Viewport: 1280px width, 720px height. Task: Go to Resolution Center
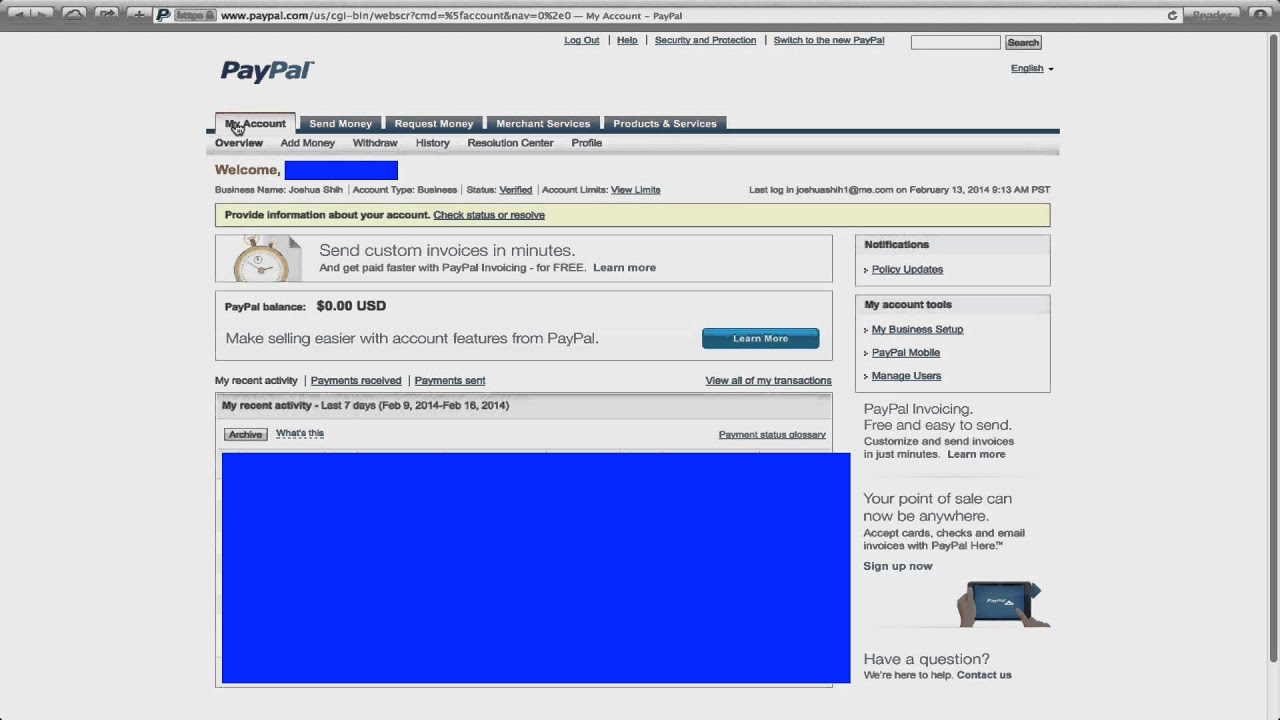coord(510,143)
